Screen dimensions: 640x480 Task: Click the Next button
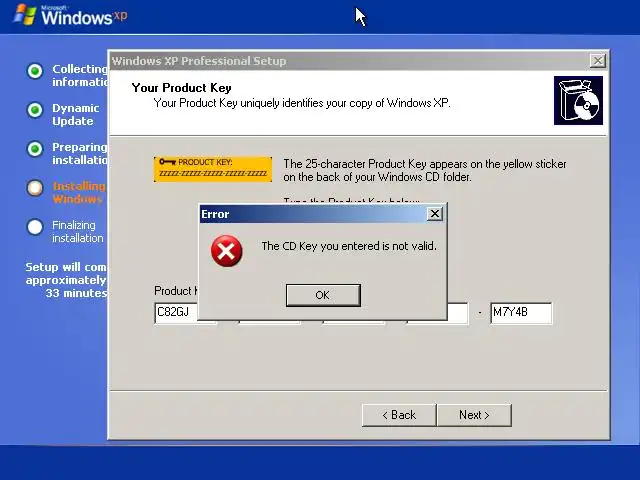click(474, 415)
